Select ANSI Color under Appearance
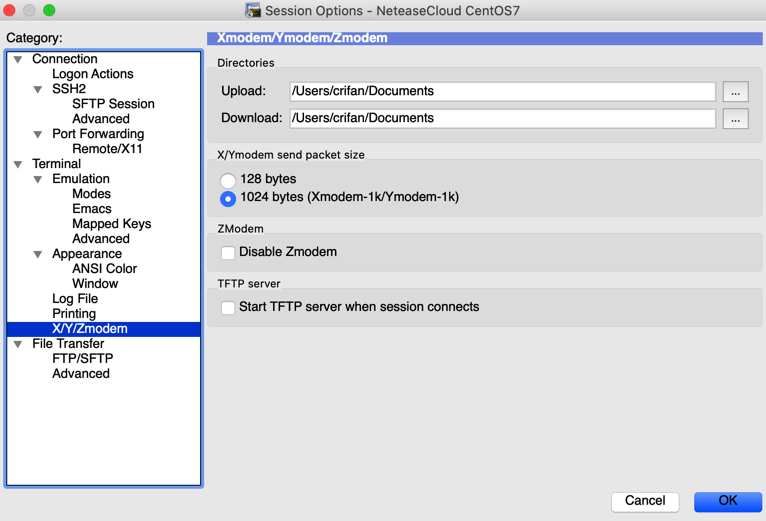Screen dimensions: 766x521 [x=104, y=269]
